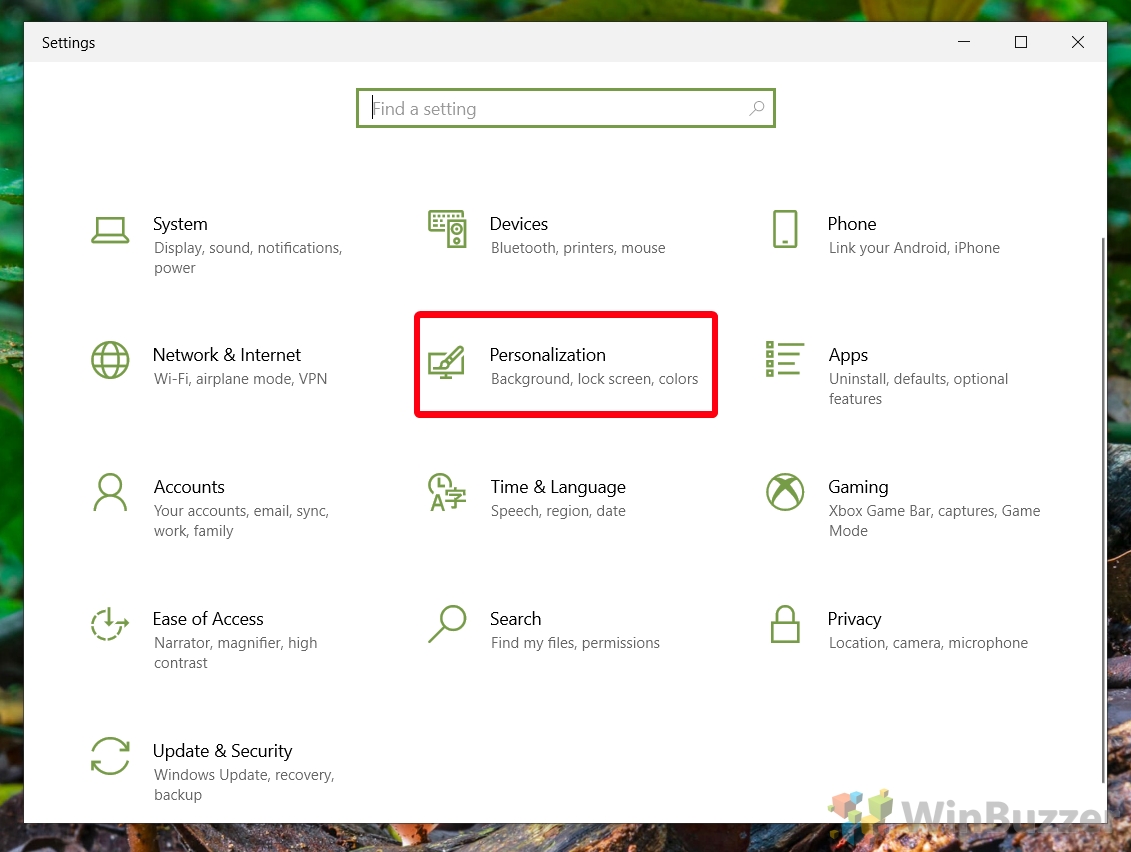
Task: Click 'Display, sound, notifications, power' description
Action: [247, 258]
